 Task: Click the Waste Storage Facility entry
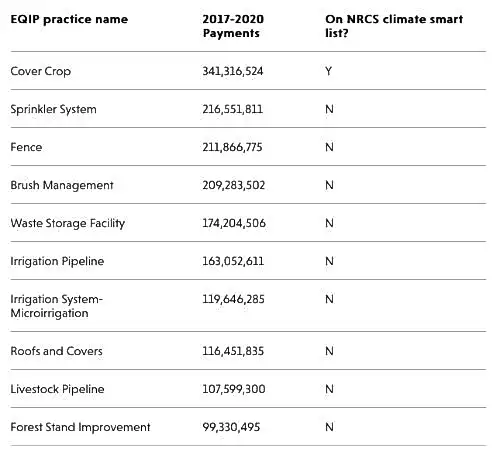68,223
